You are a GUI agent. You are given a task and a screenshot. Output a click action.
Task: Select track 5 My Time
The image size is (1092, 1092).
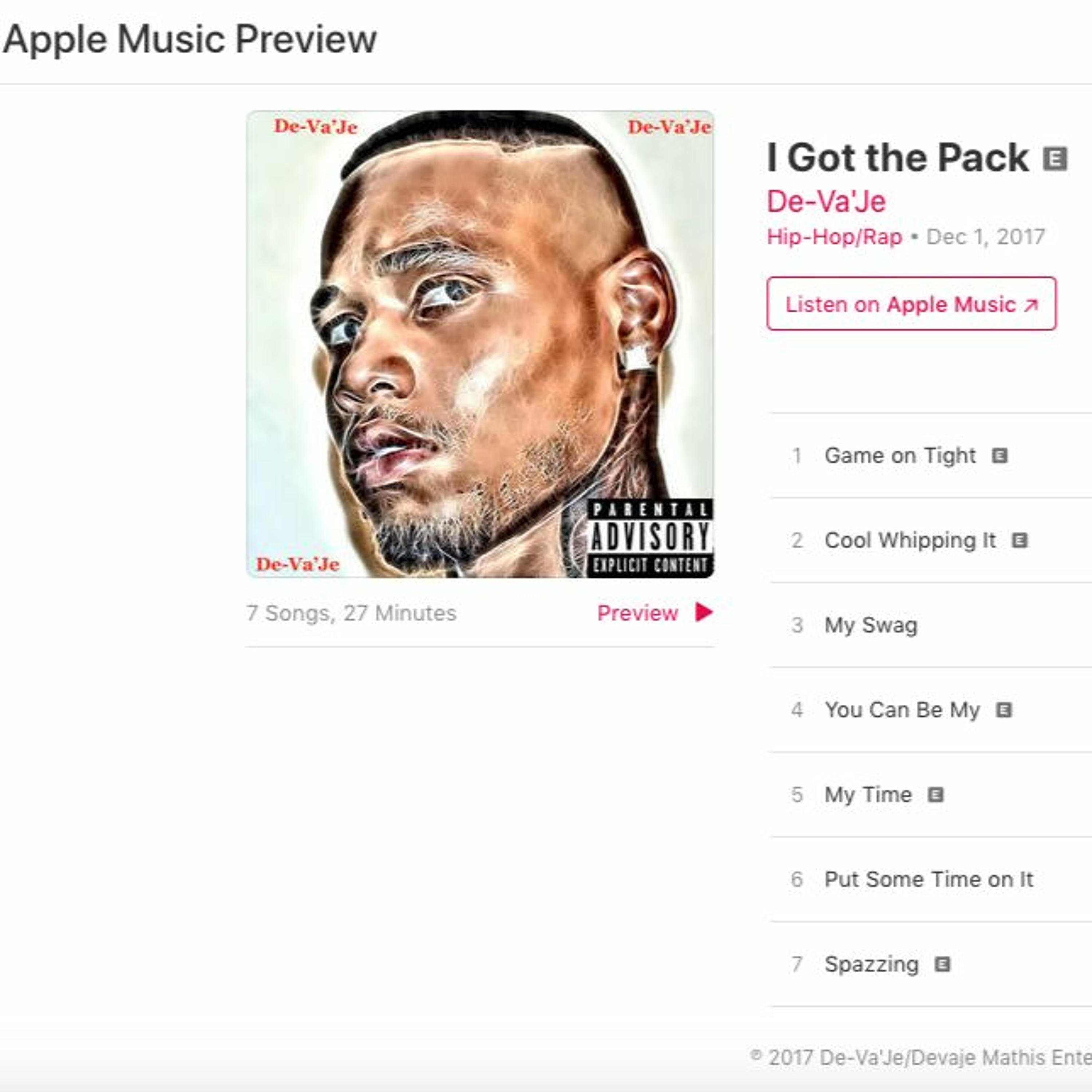930,795
